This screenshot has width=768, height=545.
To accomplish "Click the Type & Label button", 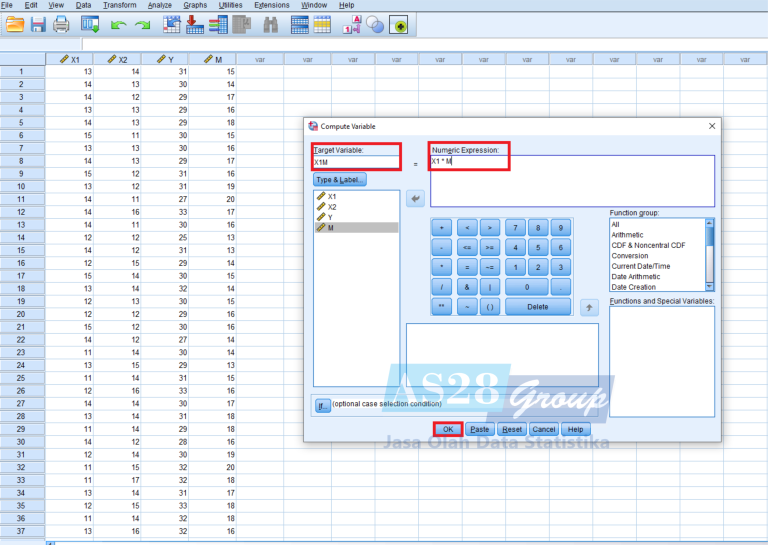I will tap(340, 180).
